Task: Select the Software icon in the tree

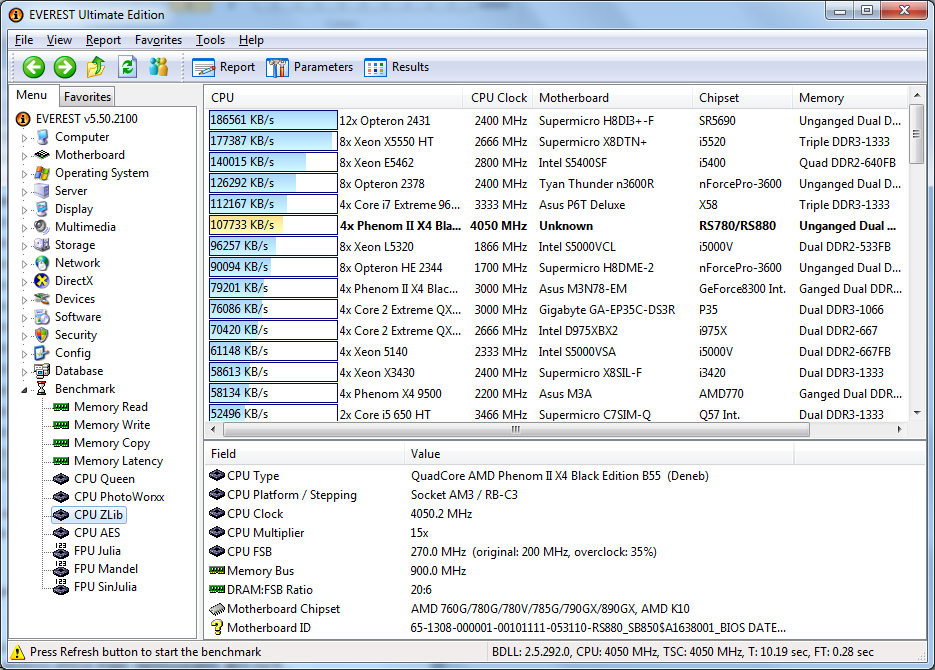Action: click(x=42, y=317)
